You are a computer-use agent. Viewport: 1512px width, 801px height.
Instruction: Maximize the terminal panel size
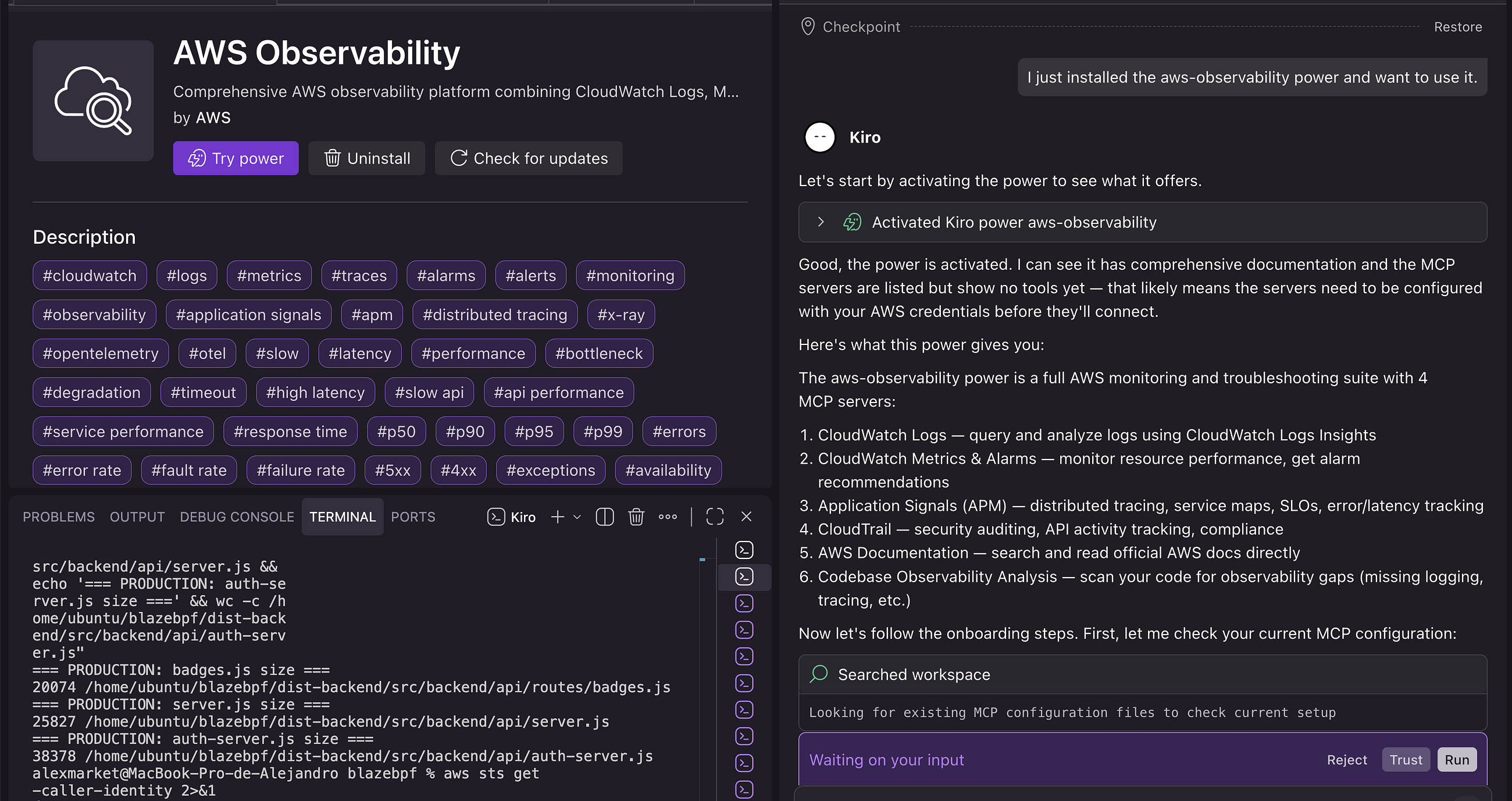714,517
